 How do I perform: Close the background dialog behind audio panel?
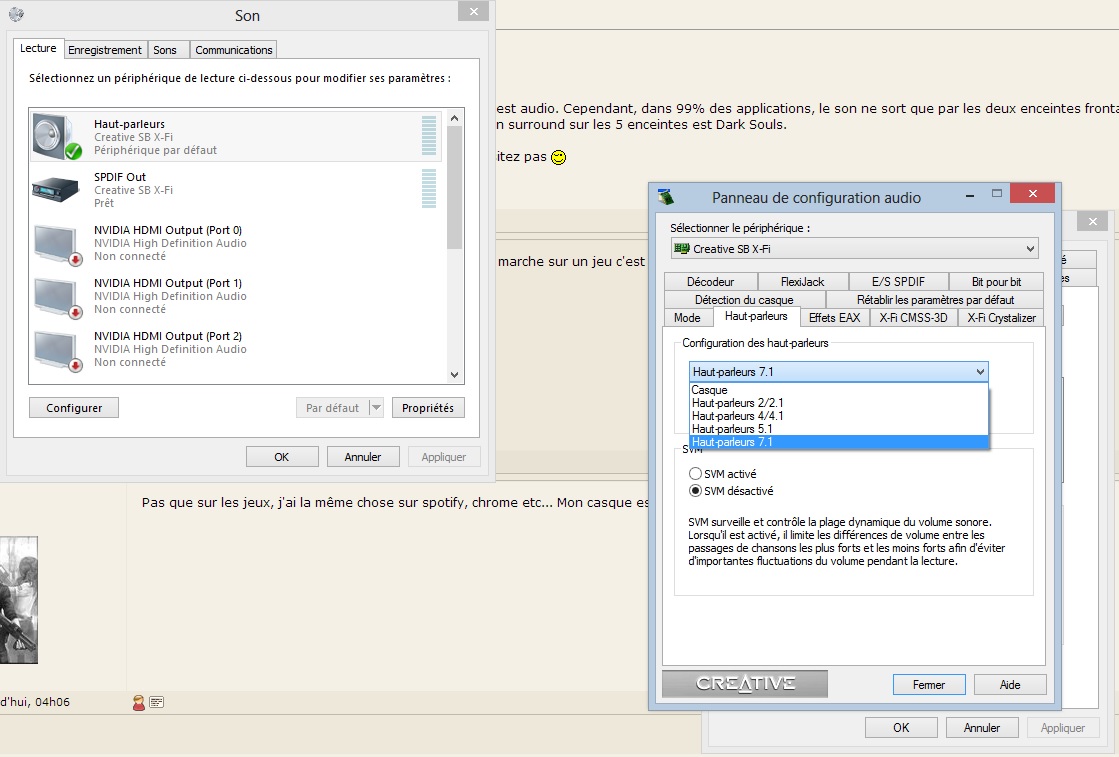click(x=1093, y=222)
